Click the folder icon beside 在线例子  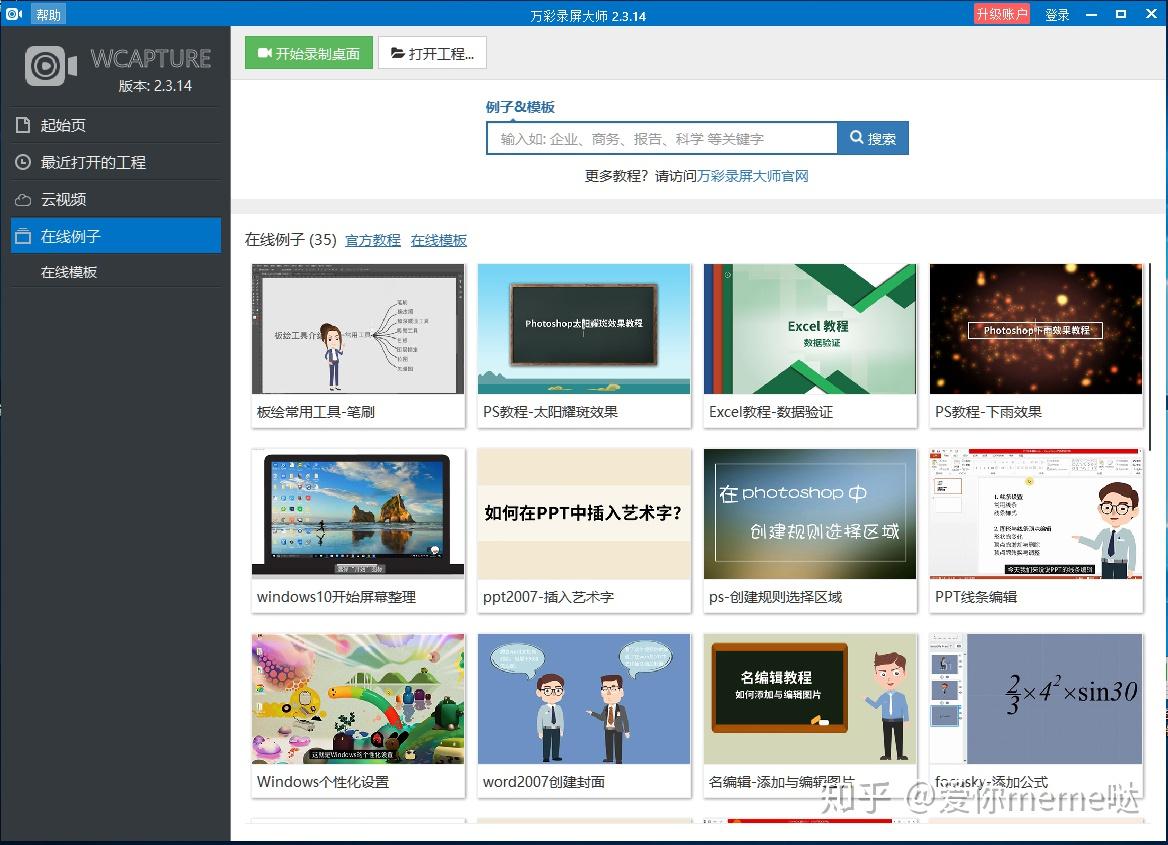click(23, 236)
